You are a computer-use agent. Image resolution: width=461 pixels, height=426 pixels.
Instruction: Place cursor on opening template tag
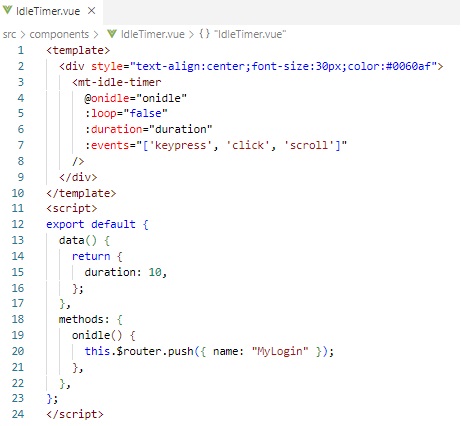click(x=78, y=50)
